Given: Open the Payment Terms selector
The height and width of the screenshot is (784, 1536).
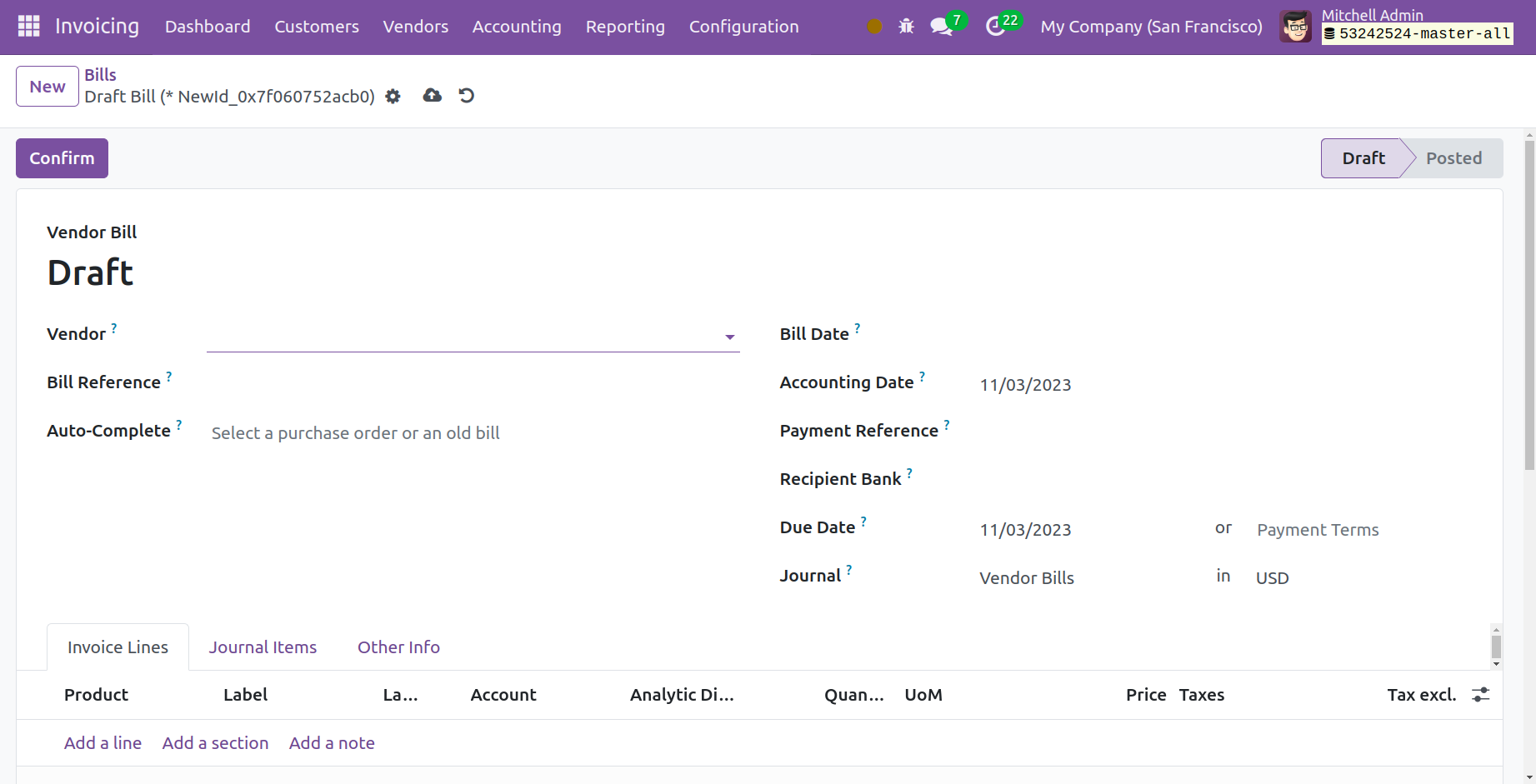Looking at the screenshot, I should point(1363,530).
